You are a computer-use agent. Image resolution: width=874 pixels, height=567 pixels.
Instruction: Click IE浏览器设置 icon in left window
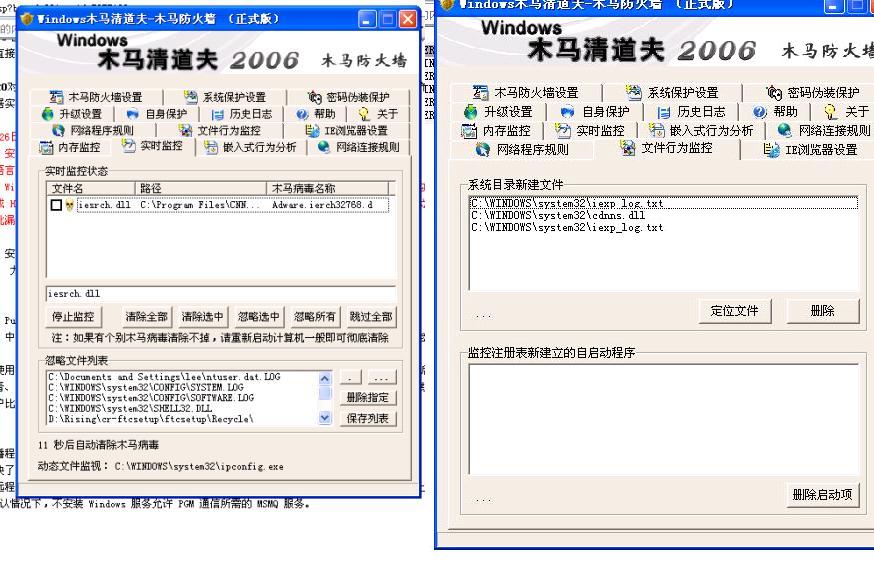coord(312,130)
